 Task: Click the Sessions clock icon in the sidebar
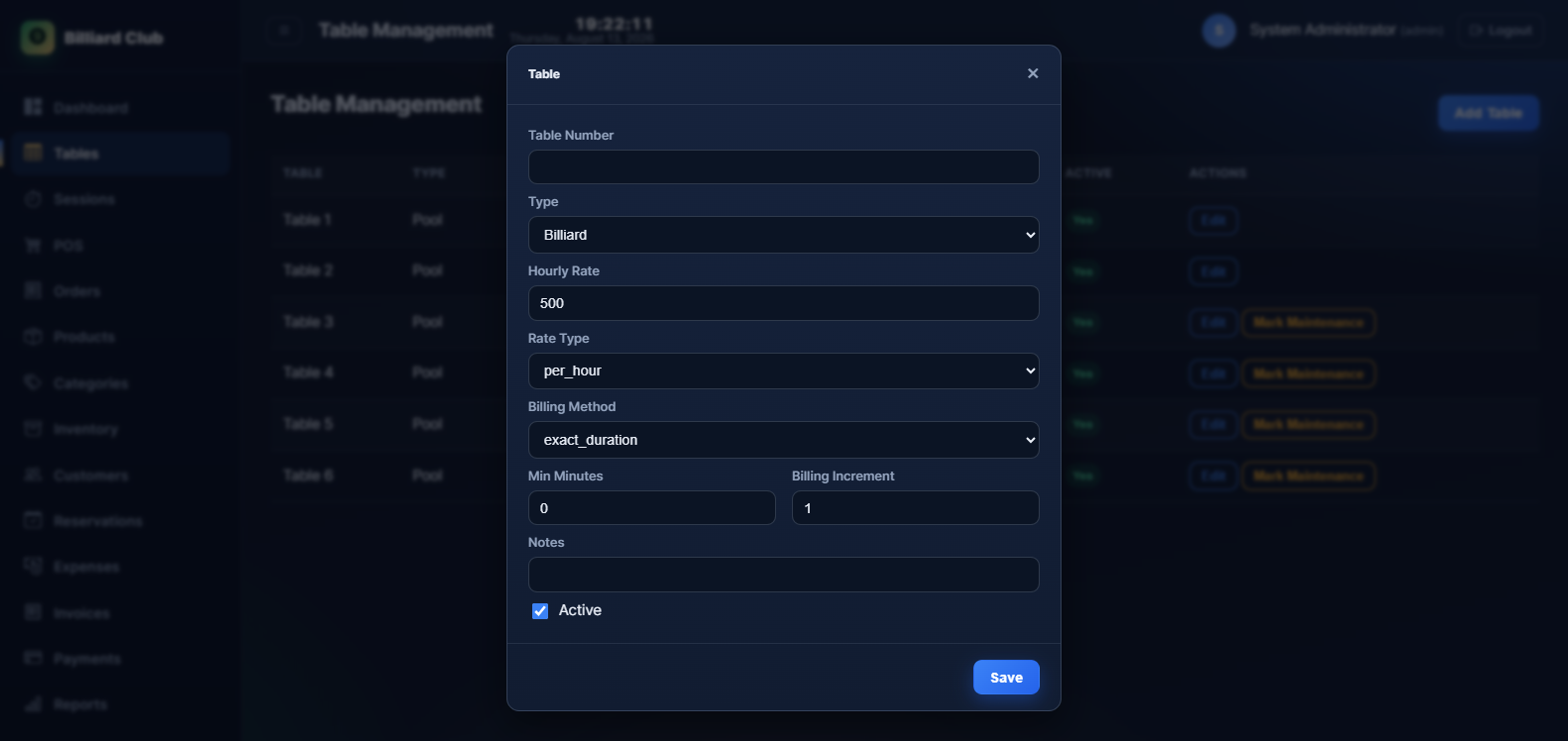coord(34,199)
